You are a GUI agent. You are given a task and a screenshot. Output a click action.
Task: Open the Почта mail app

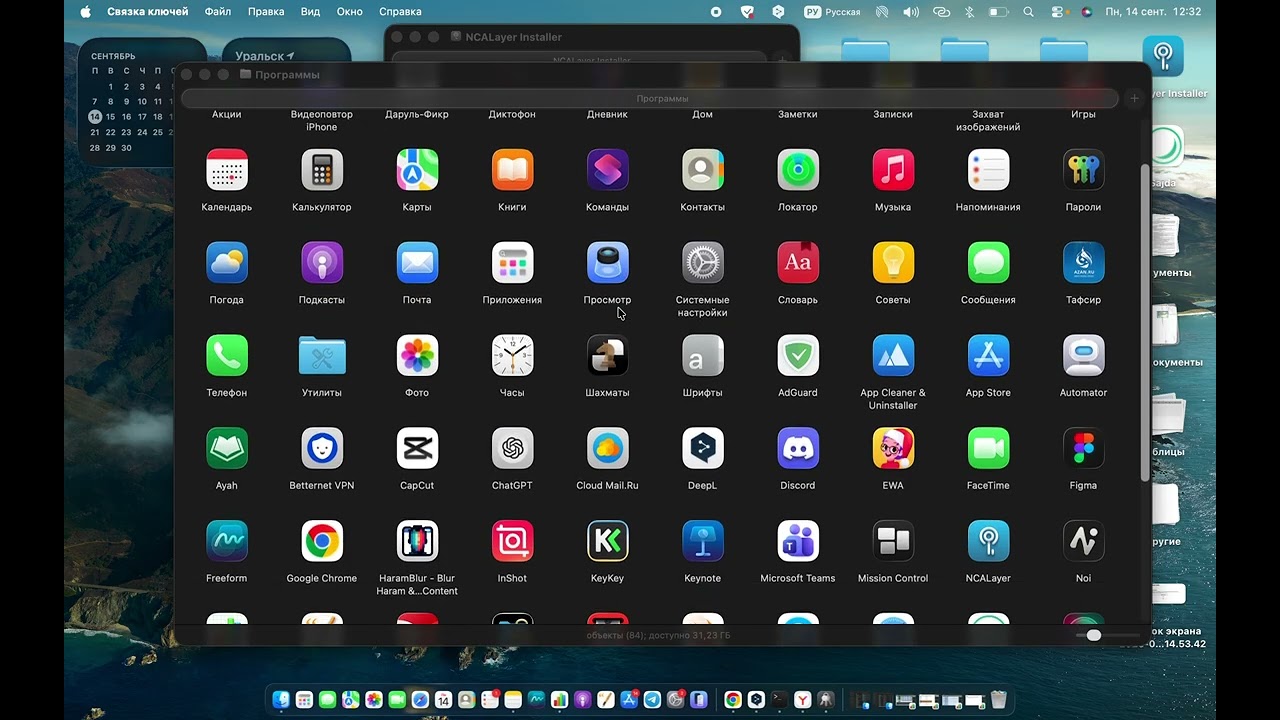417,263
